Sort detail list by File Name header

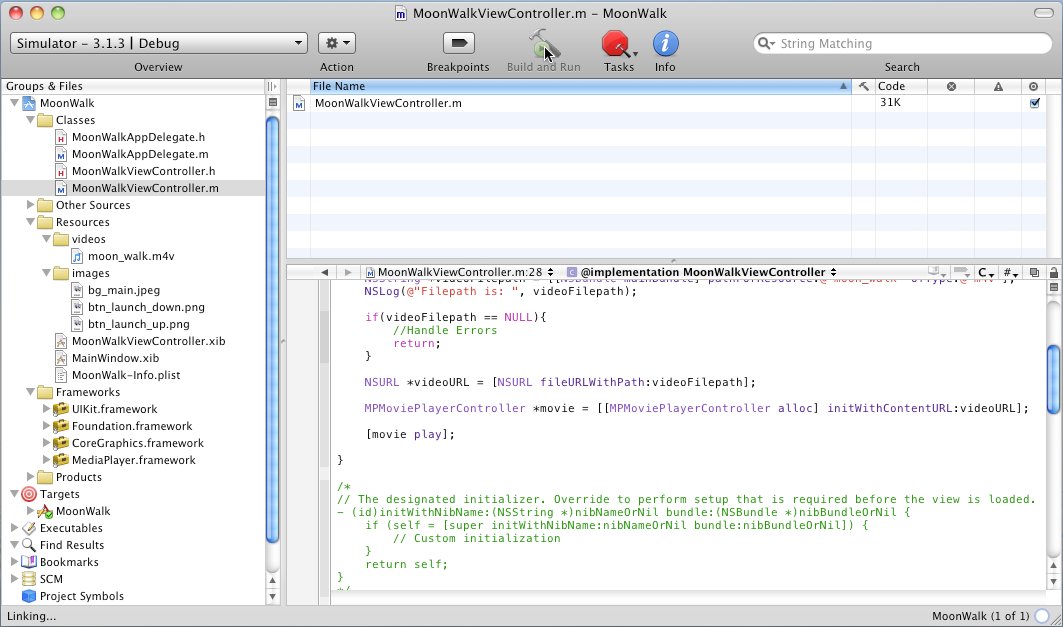pos(580,86)
